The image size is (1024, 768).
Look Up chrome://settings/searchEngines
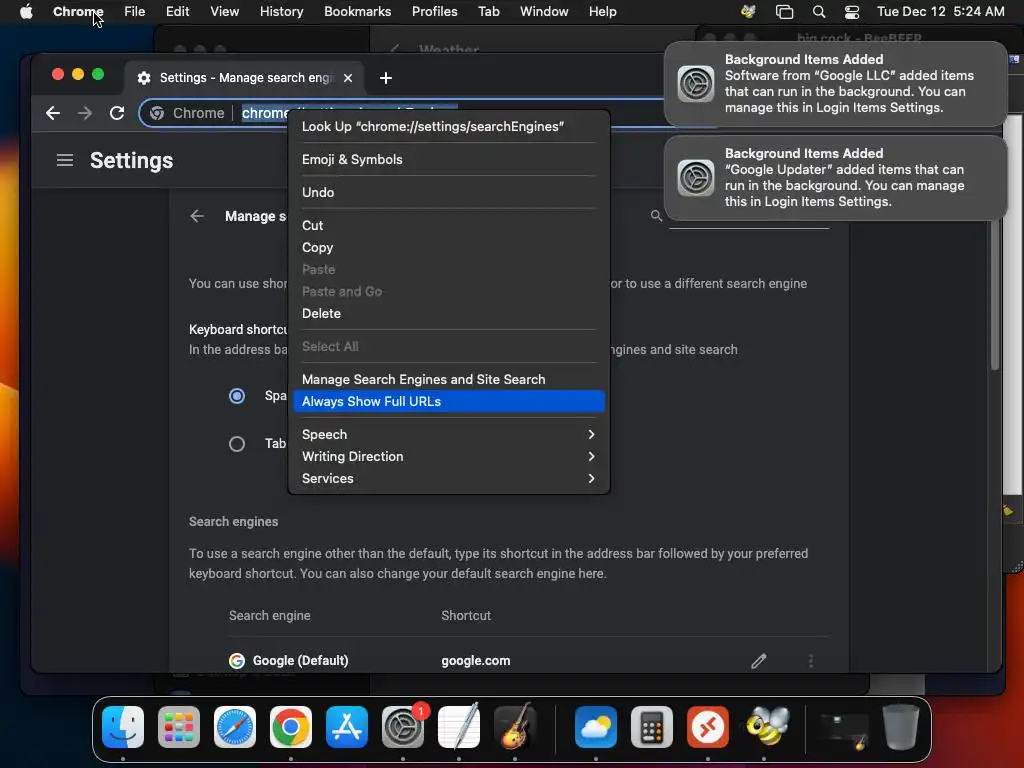click(x=449, y=127)
